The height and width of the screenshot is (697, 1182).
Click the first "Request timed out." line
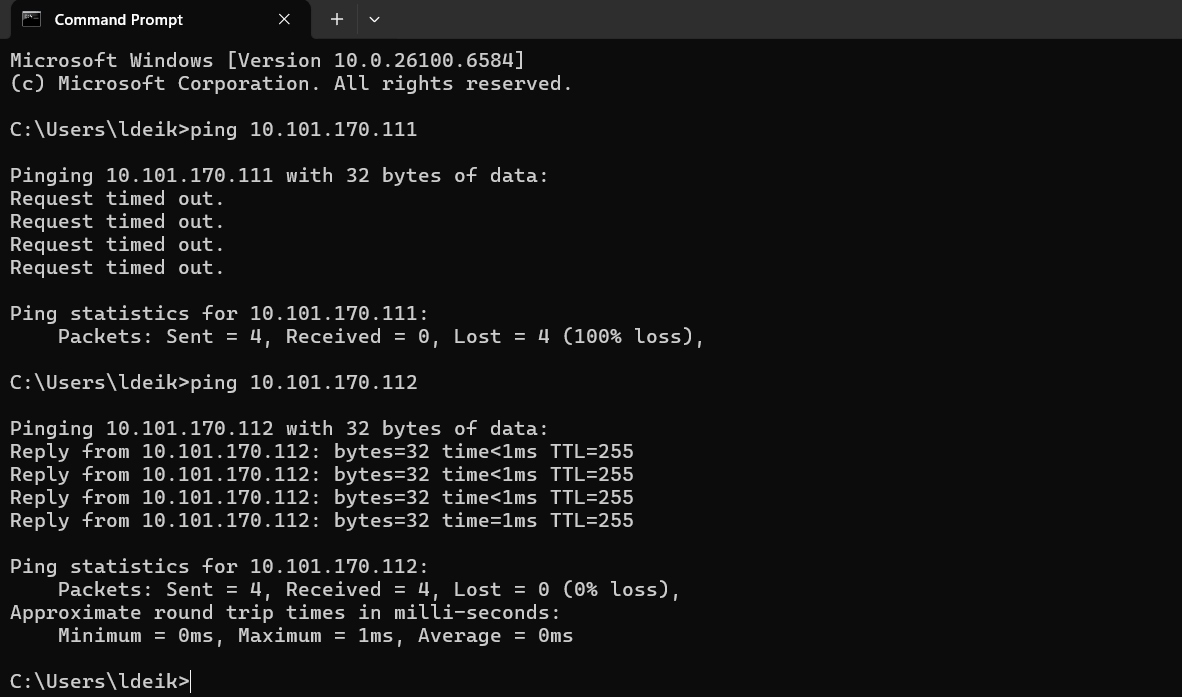coord(117,199)
